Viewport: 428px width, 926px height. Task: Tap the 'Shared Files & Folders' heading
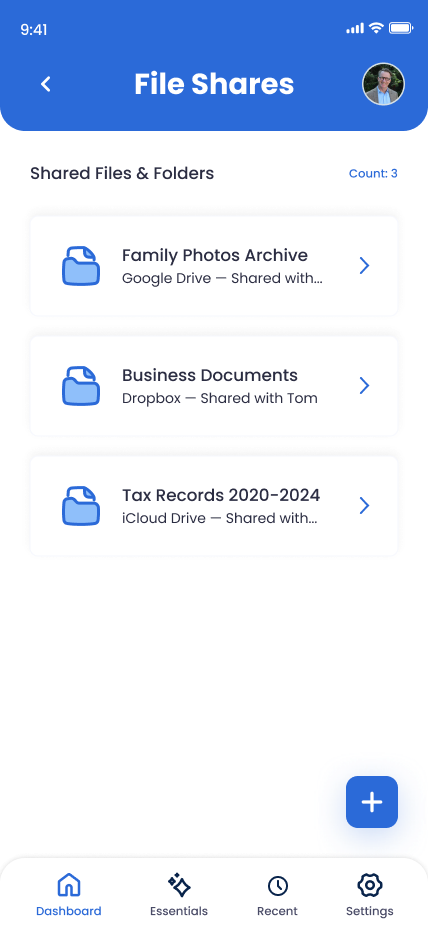click(x=122, y=174)
